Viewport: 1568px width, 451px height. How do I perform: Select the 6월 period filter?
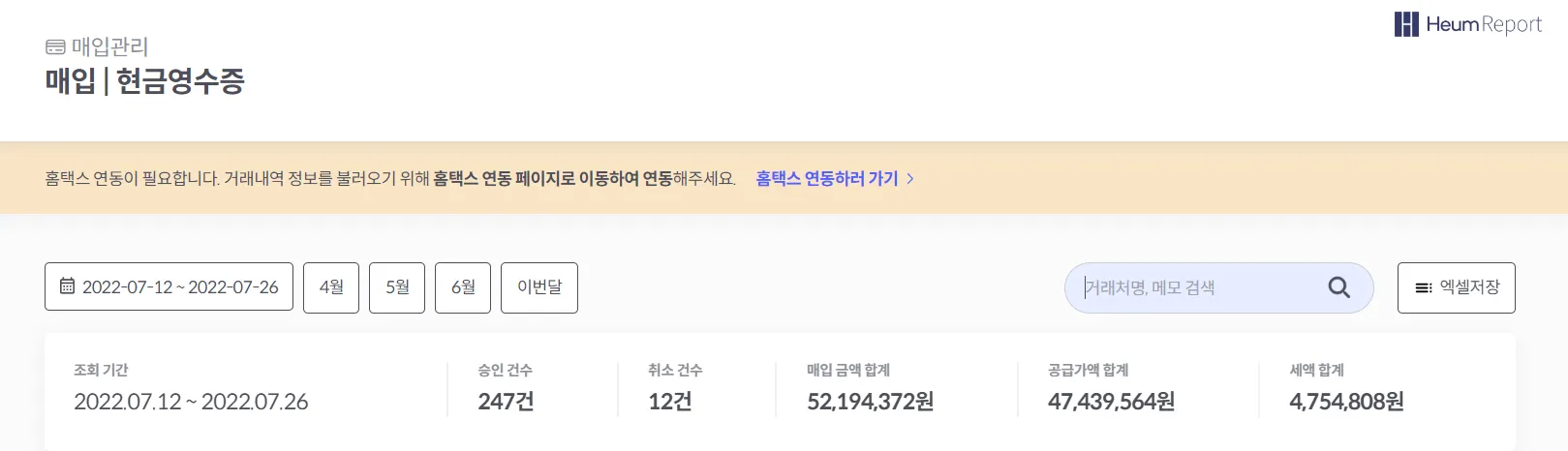(463, 287)
